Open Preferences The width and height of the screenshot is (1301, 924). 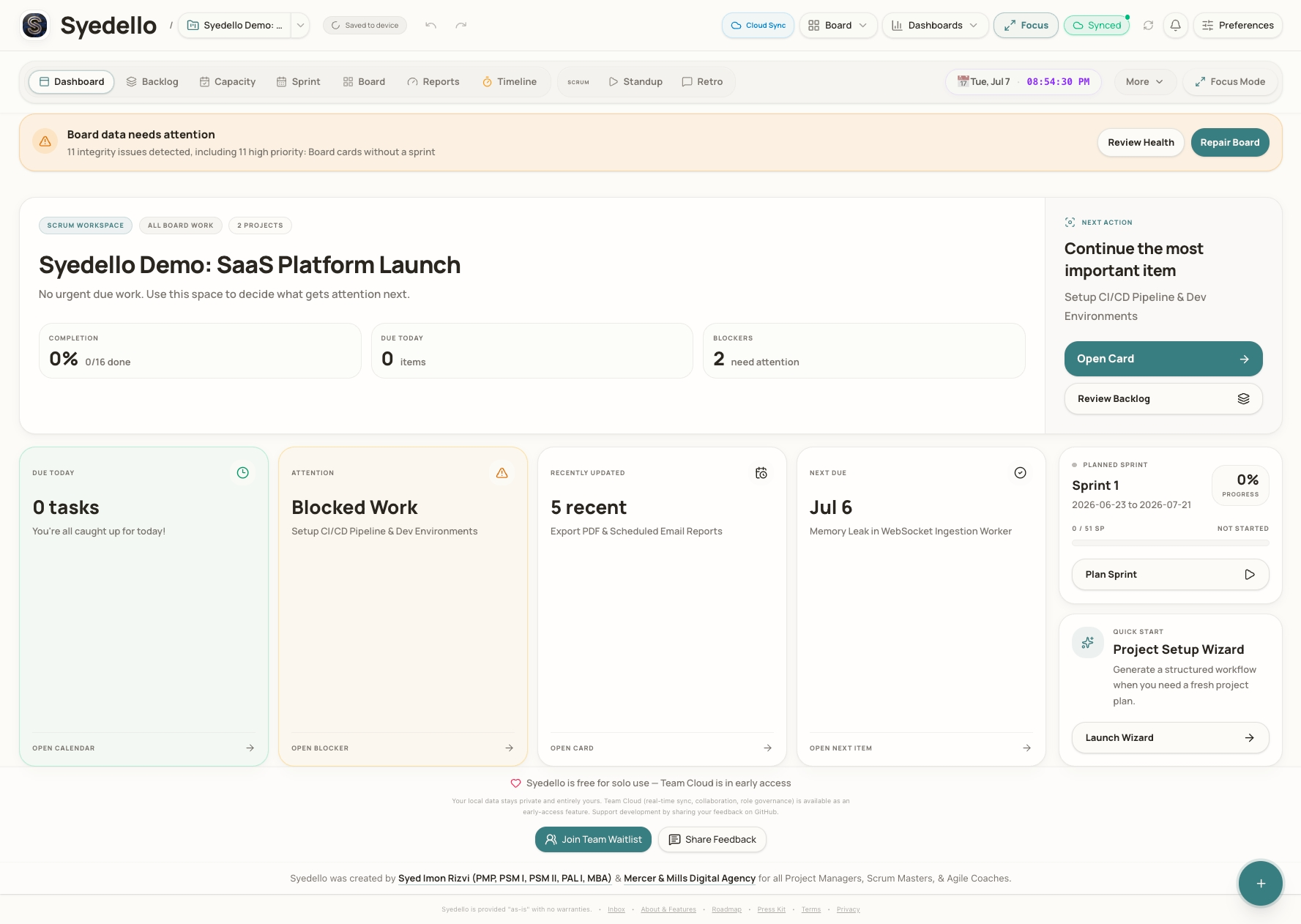tap(1237, 25)
